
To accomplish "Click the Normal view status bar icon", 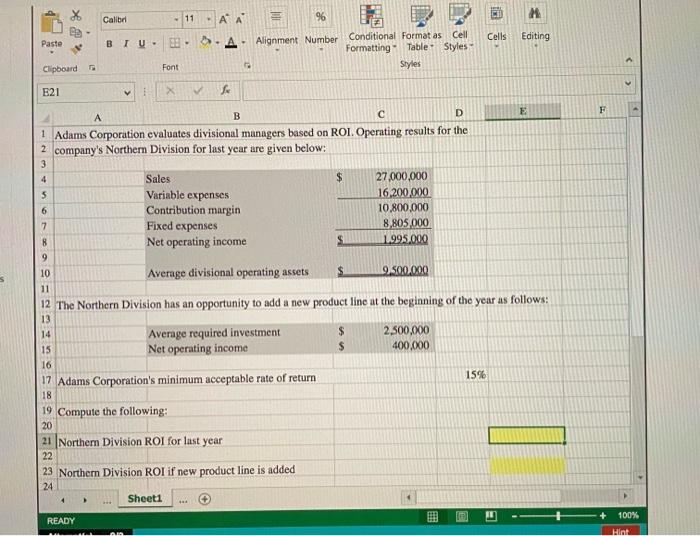I will click(x=432, y=517).
